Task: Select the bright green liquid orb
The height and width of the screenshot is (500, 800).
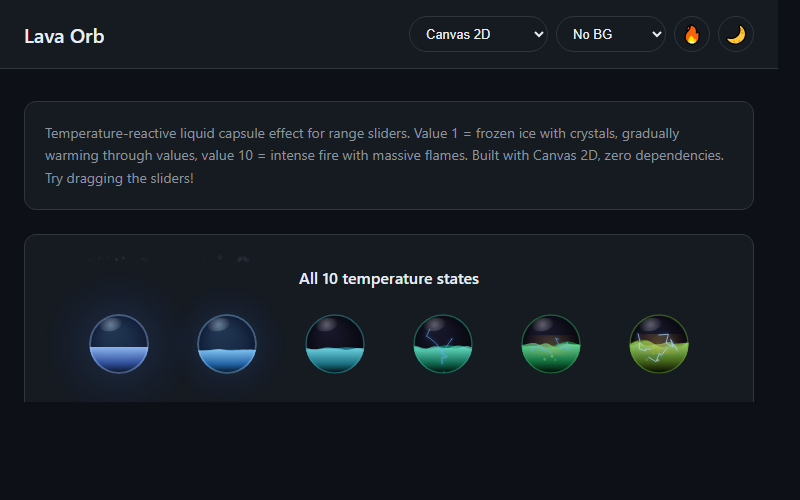Action: [x=551, y=344]
